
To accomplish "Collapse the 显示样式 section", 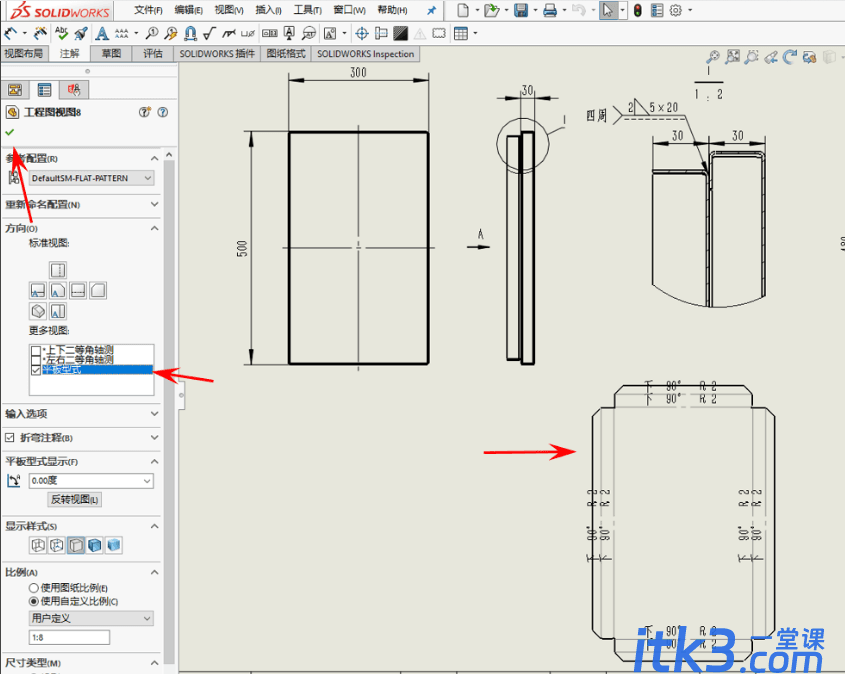I will pos(155,526).
